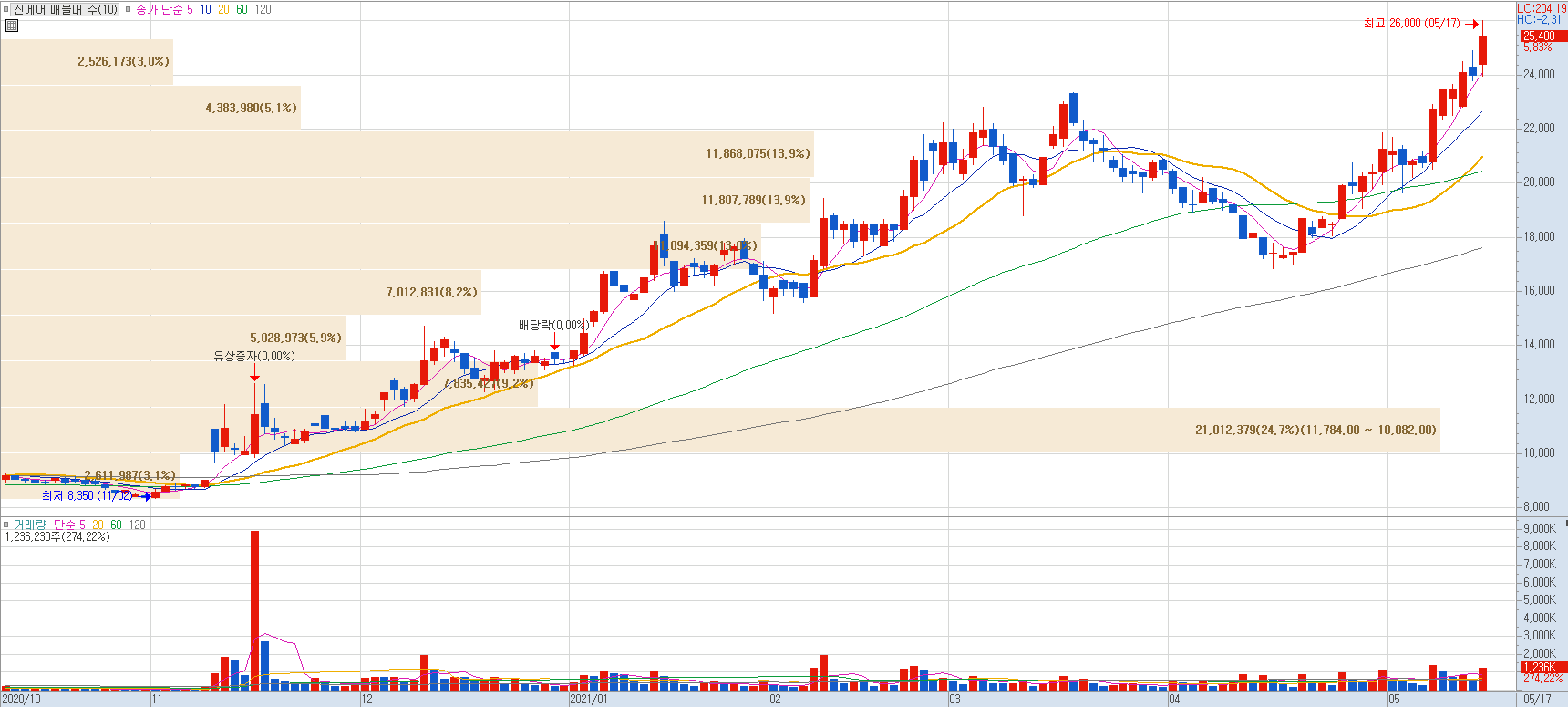This screenshot has width=1568, height=707.
Task: Click the volume 20-period average label
Action: click(98, 525)
